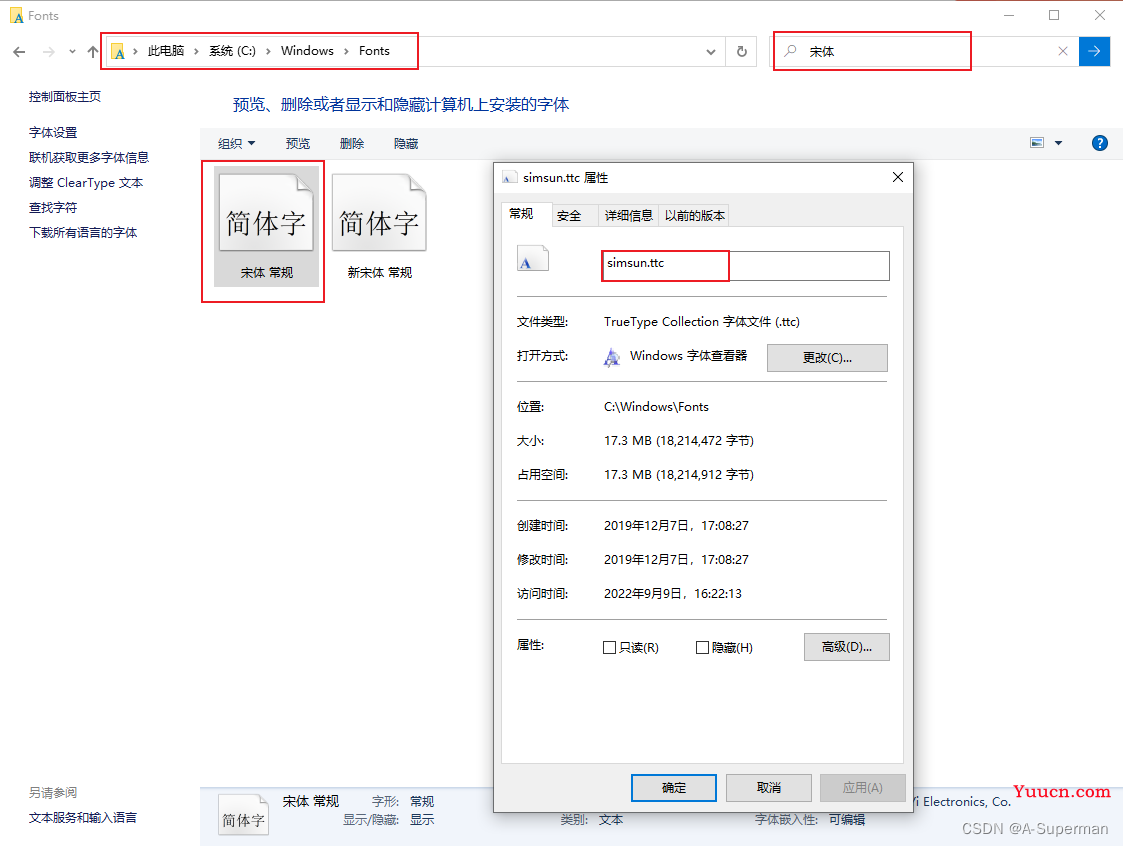Viewport: 1123px width, 846px height.
Task: Open 文本服务和输入语言 link
Action: pyautogui.click(x=83, y=817)
